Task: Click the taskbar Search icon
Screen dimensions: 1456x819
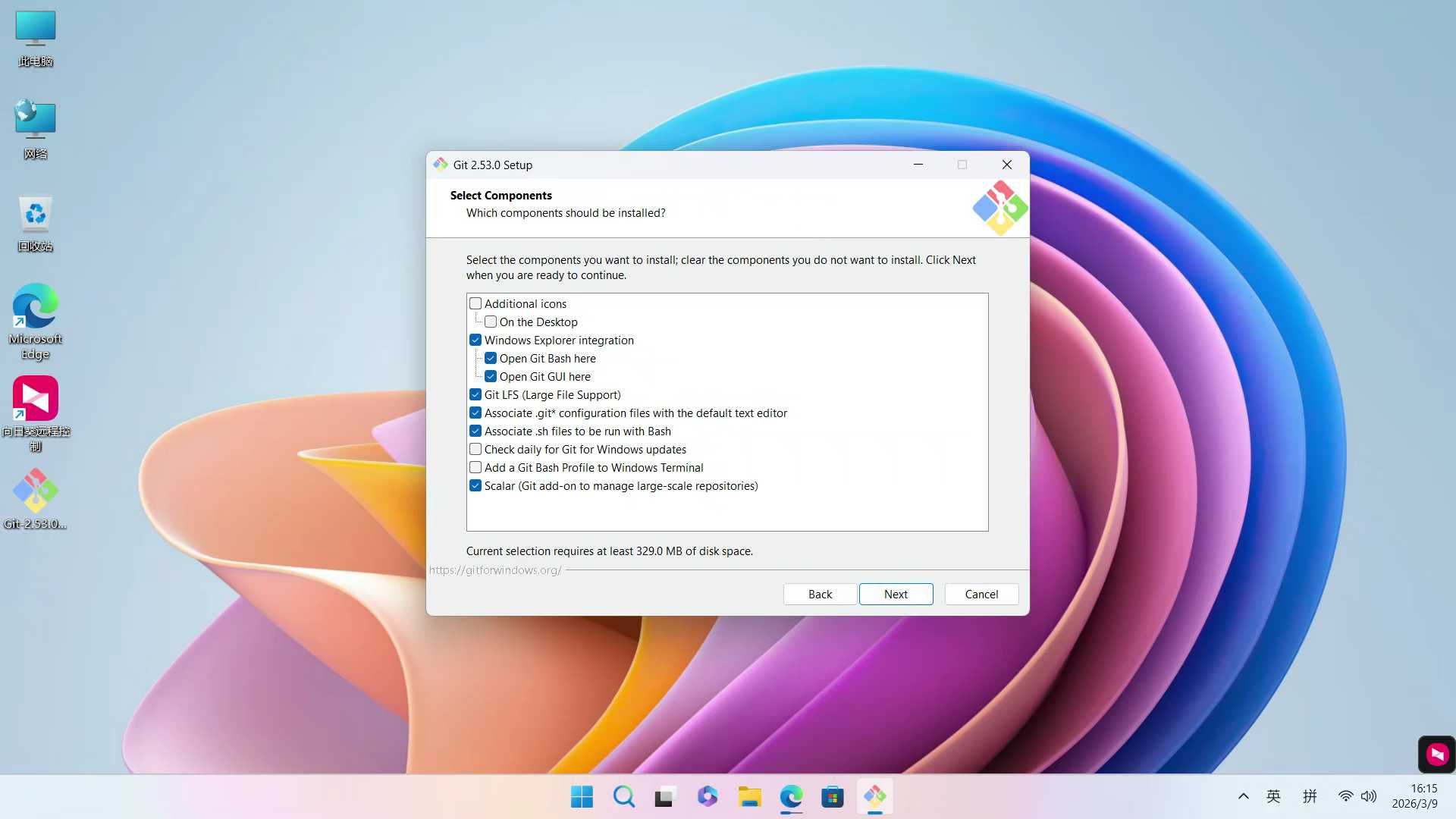Action: pyautogui.click(x=623, y=796)
